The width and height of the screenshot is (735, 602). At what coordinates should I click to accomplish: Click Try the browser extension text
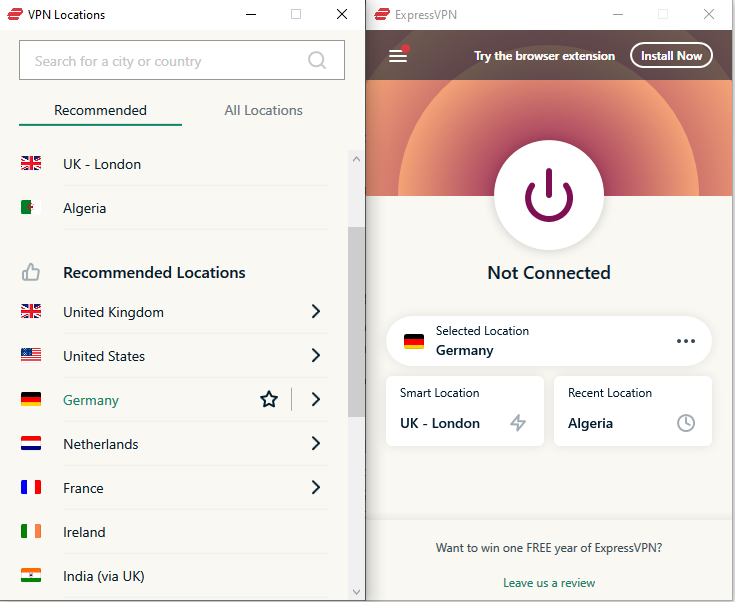click(x=544, y=56)
